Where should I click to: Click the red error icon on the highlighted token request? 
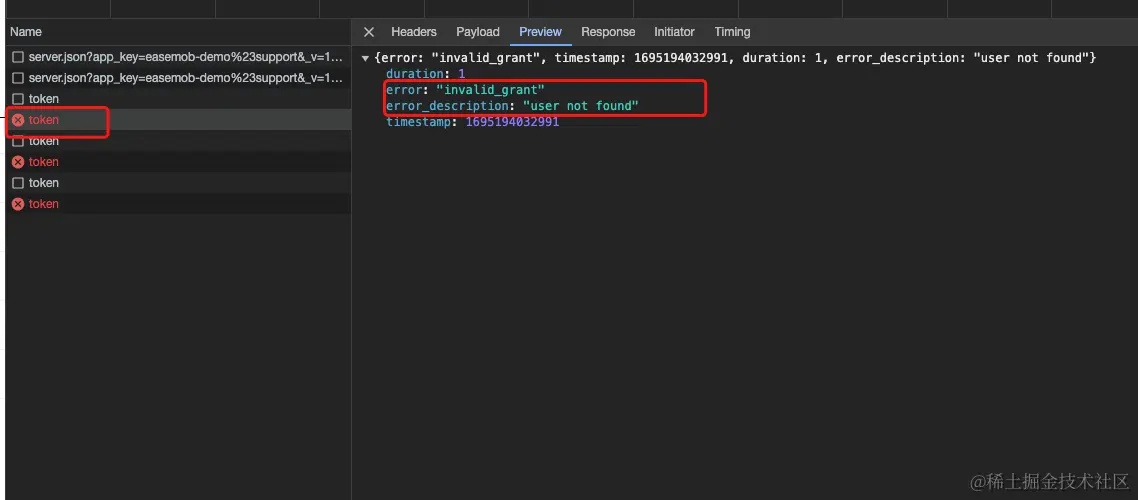(x=18, y=120)
